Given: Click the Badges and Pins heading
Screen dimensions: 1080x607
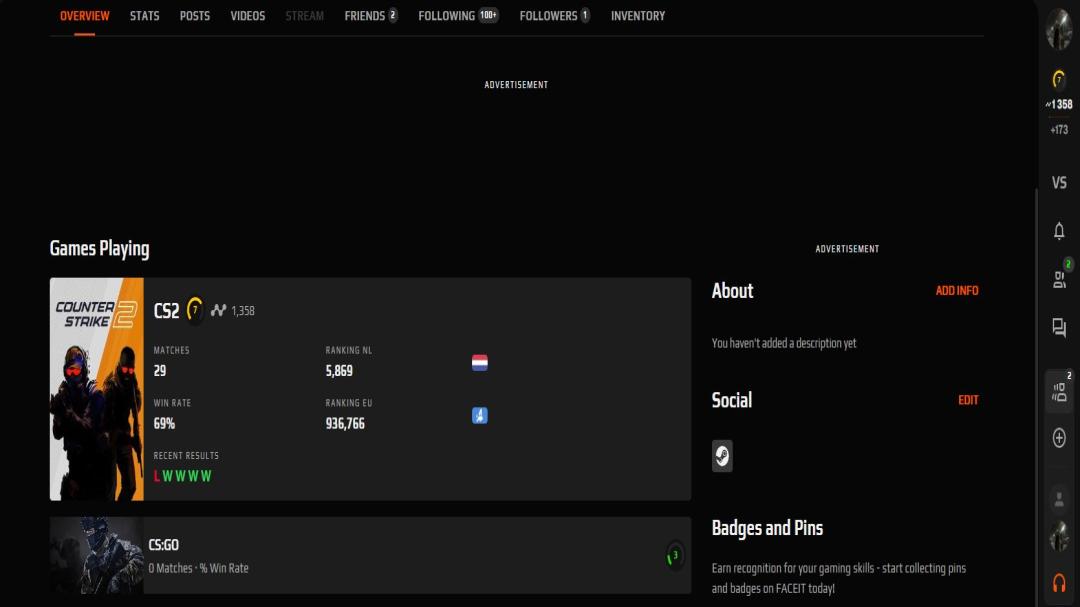Looking at the screenshot, I should [x=767, y=528].
